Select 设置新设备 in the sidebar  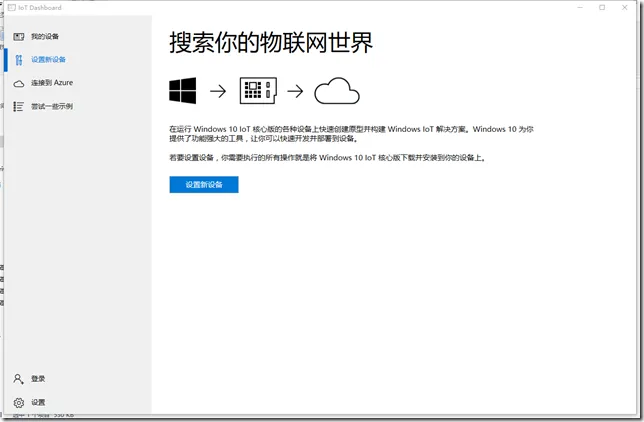tap(78, 60)
